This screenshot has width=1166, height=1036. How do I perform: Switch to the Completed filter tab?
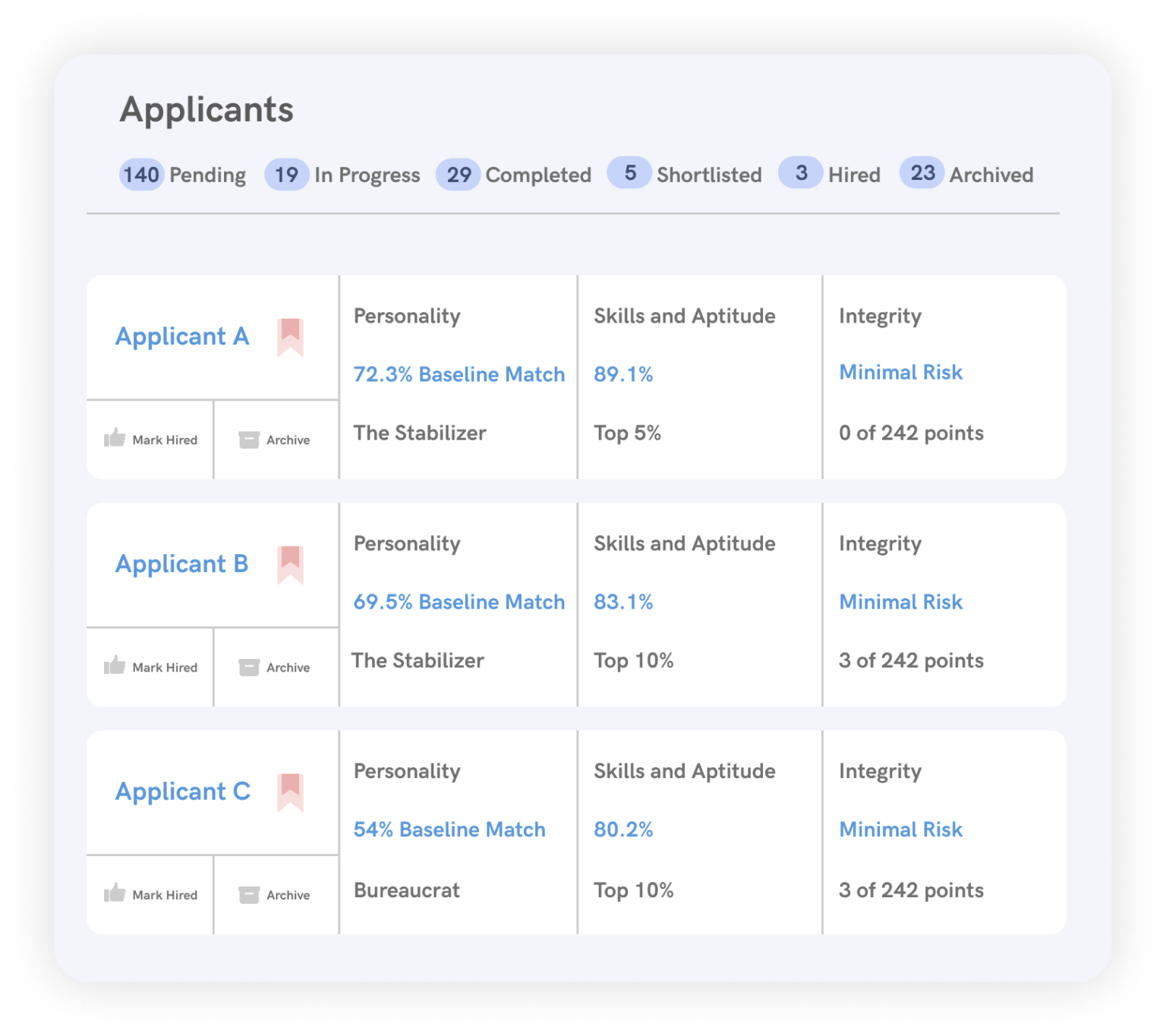(x=515, y=174)
